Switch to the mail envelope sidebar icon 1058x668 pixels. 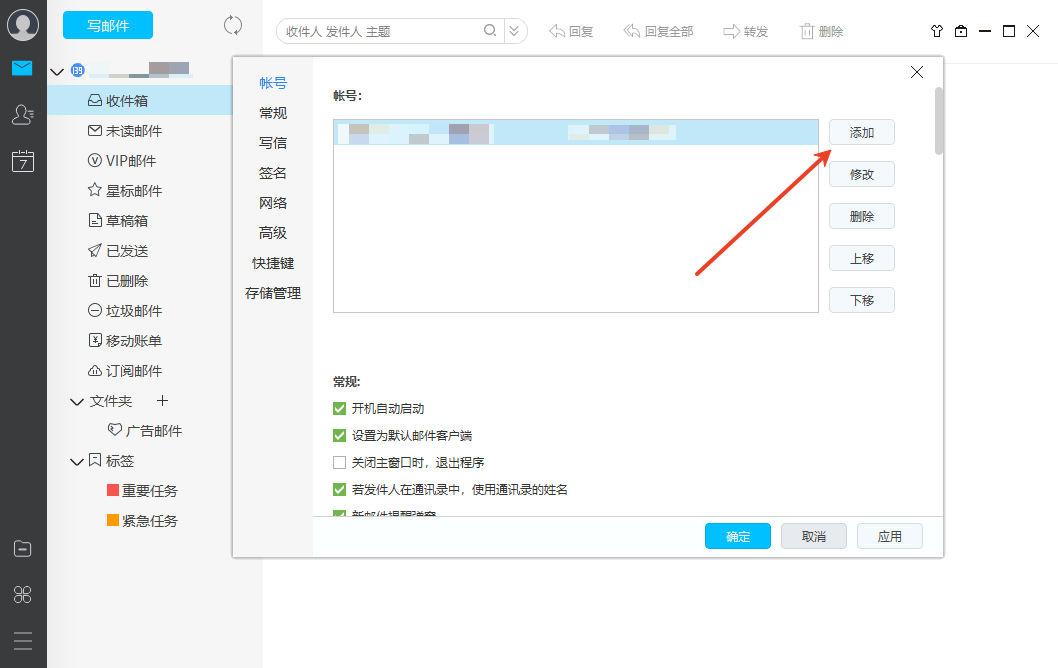click(x=22, y=67)
